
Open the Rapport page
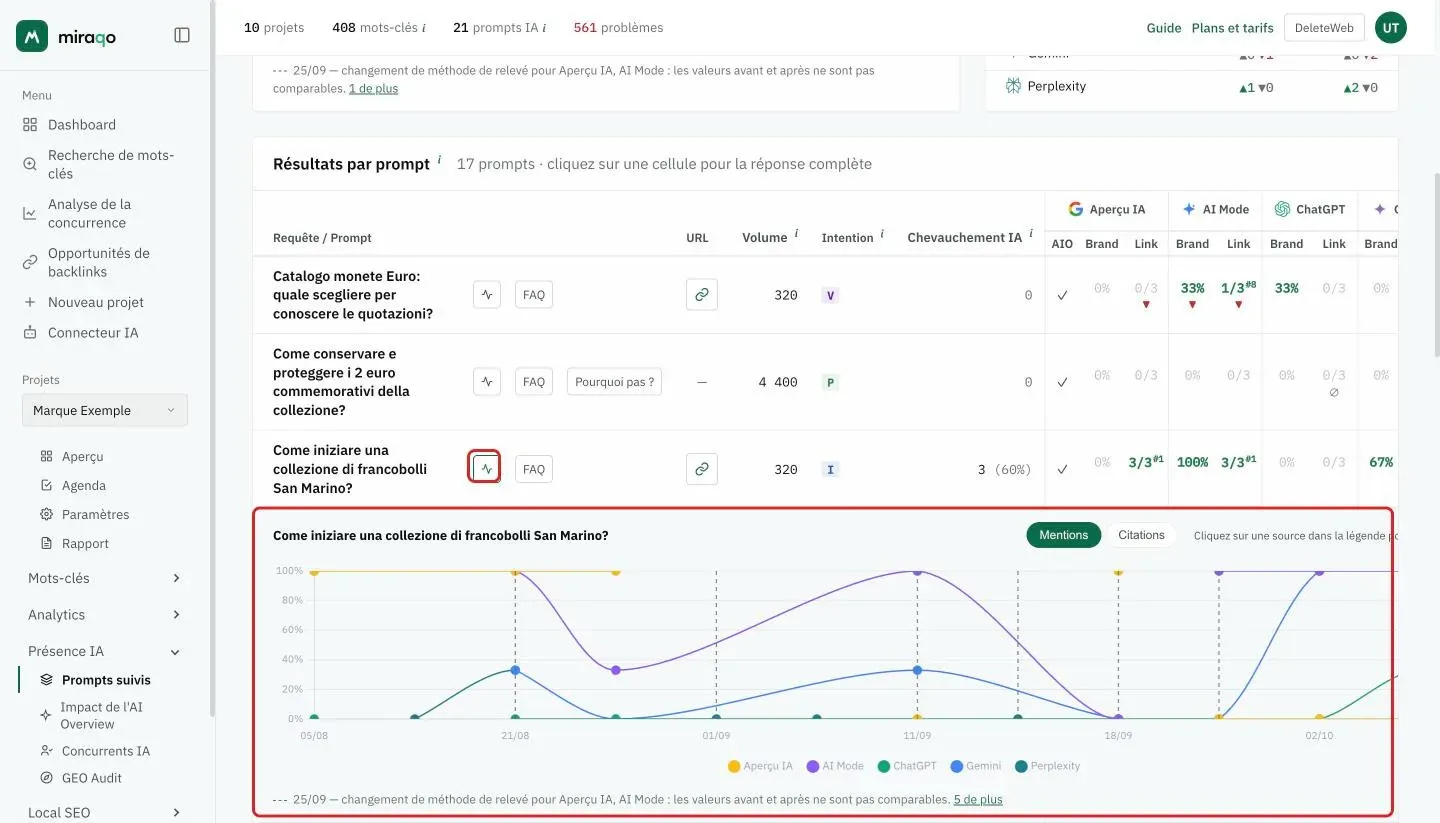pyautogui.click(x=85, y=543)
